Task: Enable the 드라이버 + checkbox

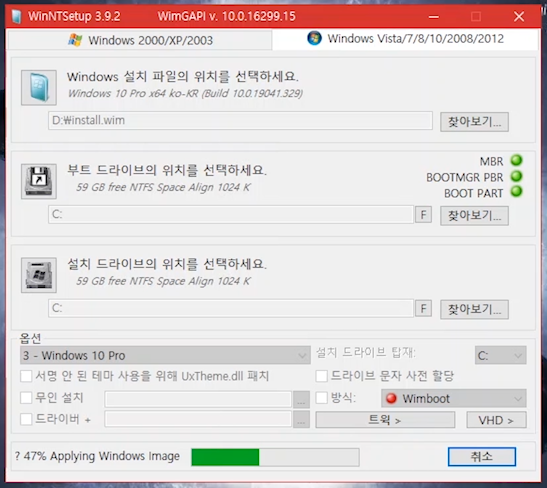Action: click(27, 419)
